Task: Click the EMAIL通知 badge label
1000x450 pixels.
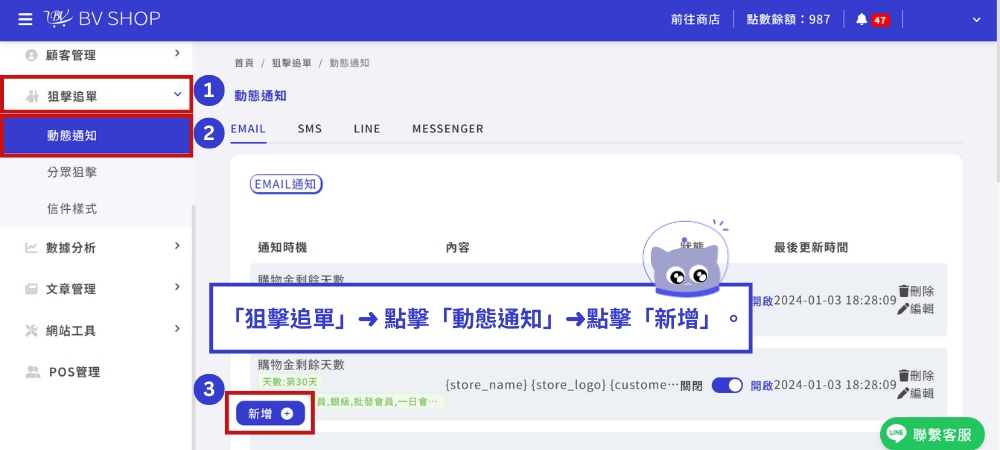Action: [x=286, y=185]
